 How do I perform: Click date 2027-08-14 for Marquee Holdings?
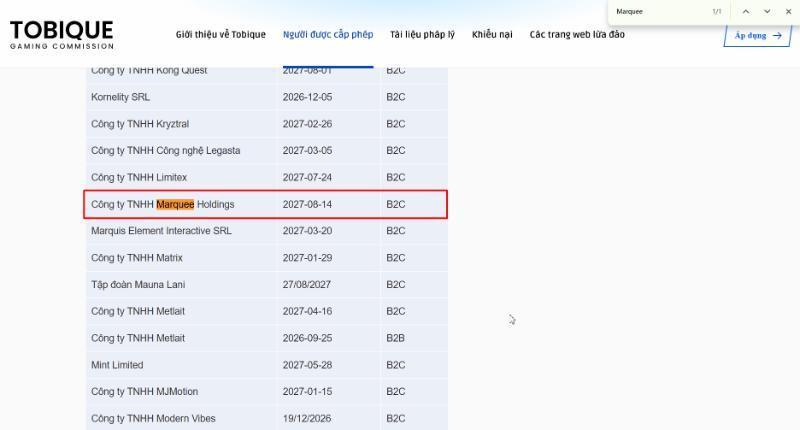click(307, 204)
